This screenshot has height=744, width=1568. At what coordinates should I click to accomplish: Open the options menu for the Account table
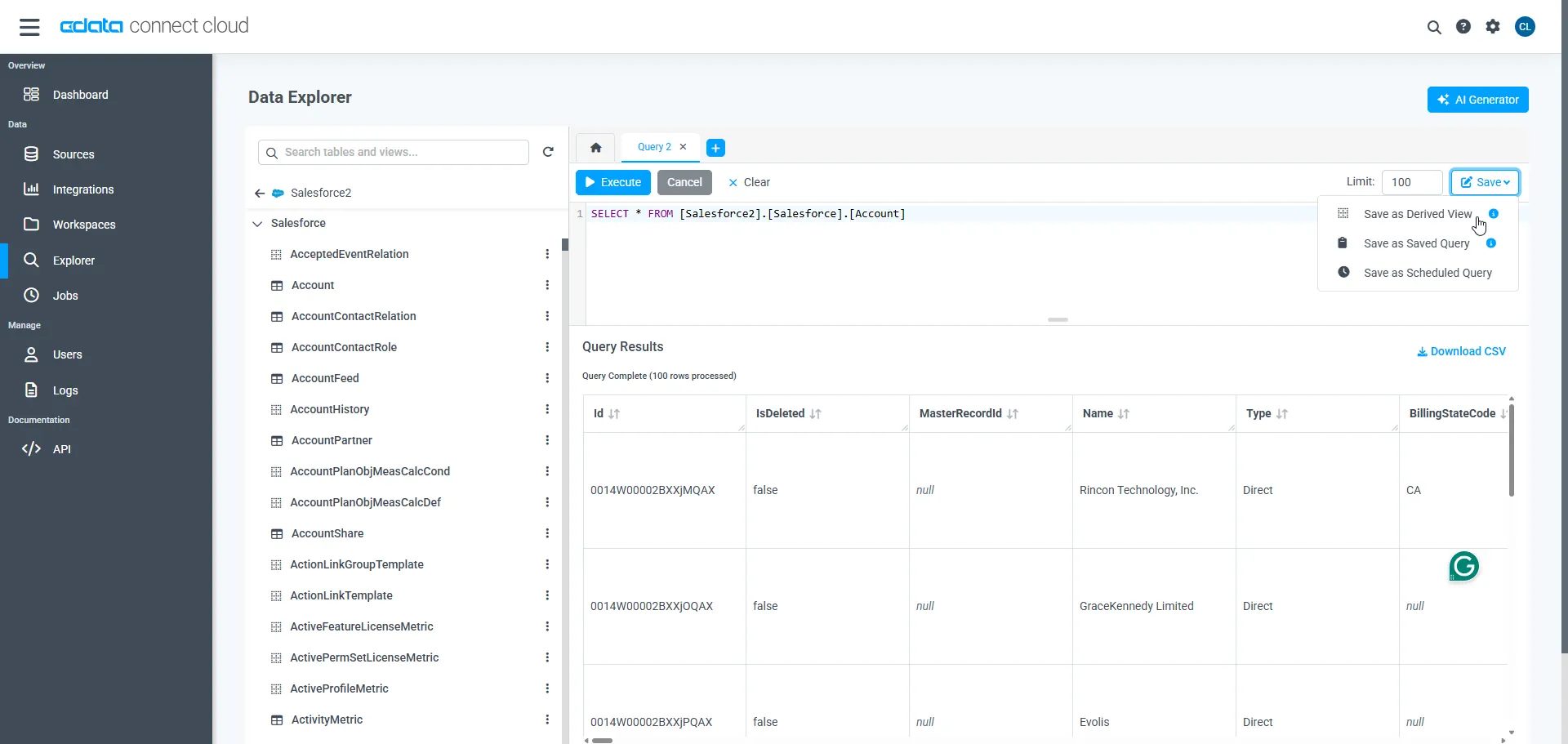point(547,285)
